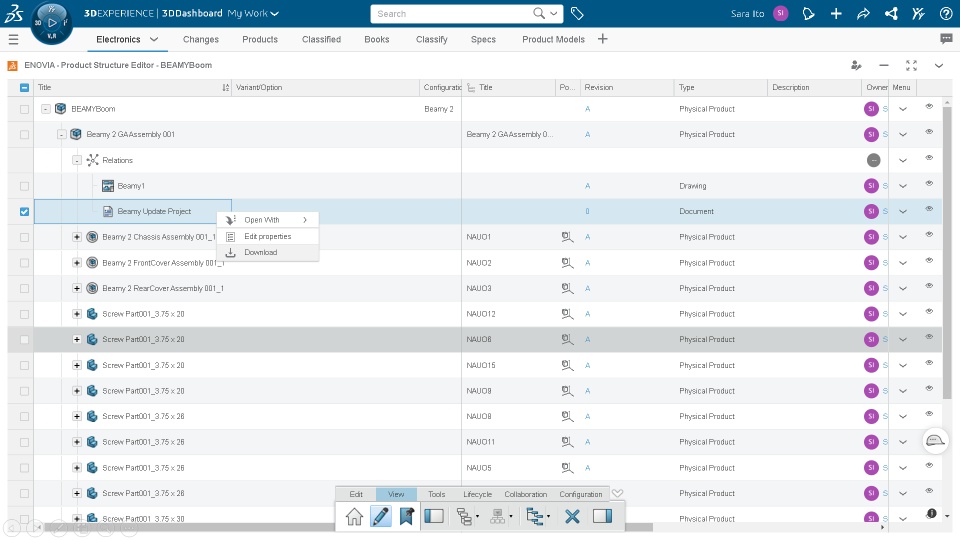Screen dimensions: 960x540
Task: Open the Electronics tab dropdown chevron
Action: pyautogui.click(x=154, y=39)
